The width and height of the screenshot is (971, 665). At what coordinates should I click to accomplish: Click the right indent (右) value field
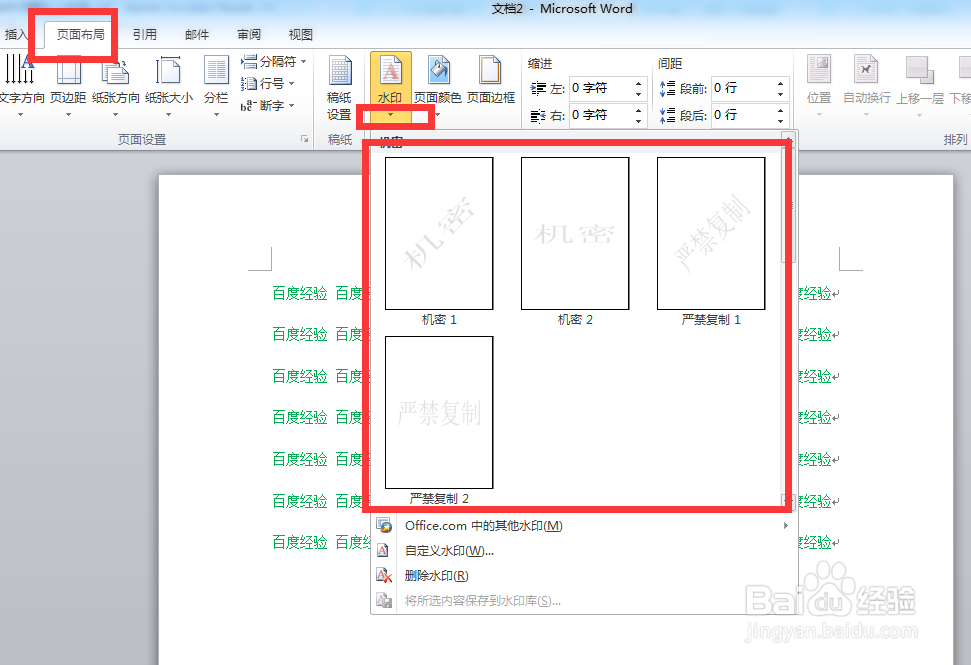pyautogui.click(x=601, y=115)
